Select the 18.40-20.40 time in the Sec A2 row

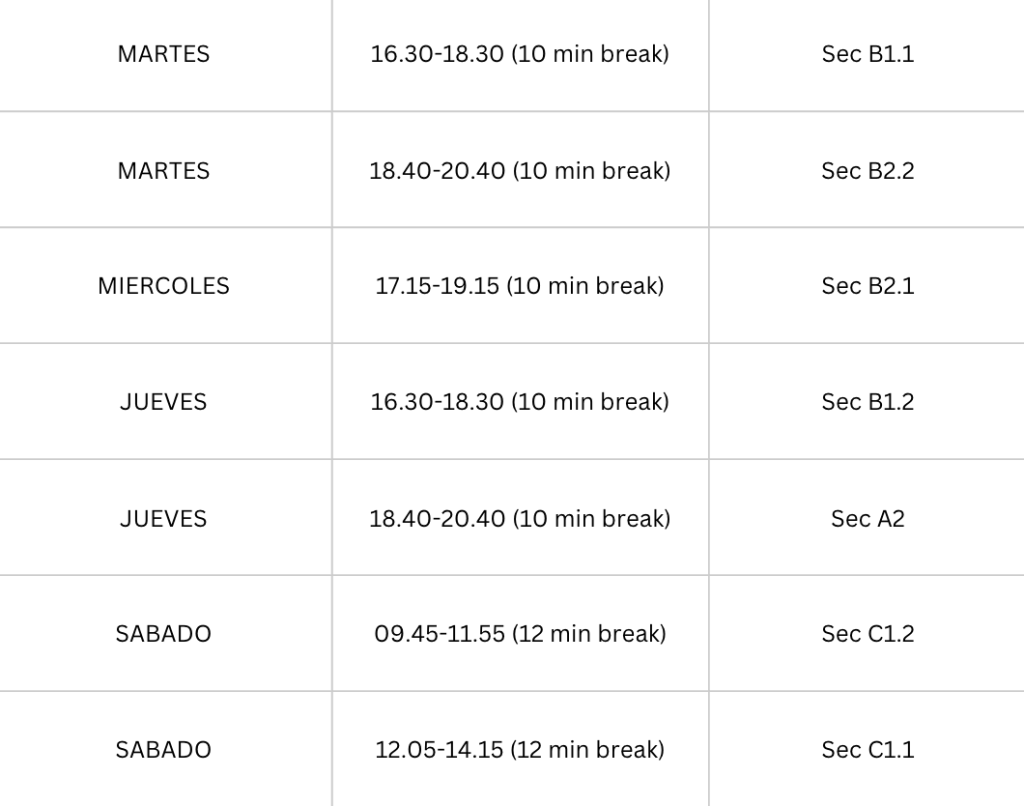[x=520, y=518]
